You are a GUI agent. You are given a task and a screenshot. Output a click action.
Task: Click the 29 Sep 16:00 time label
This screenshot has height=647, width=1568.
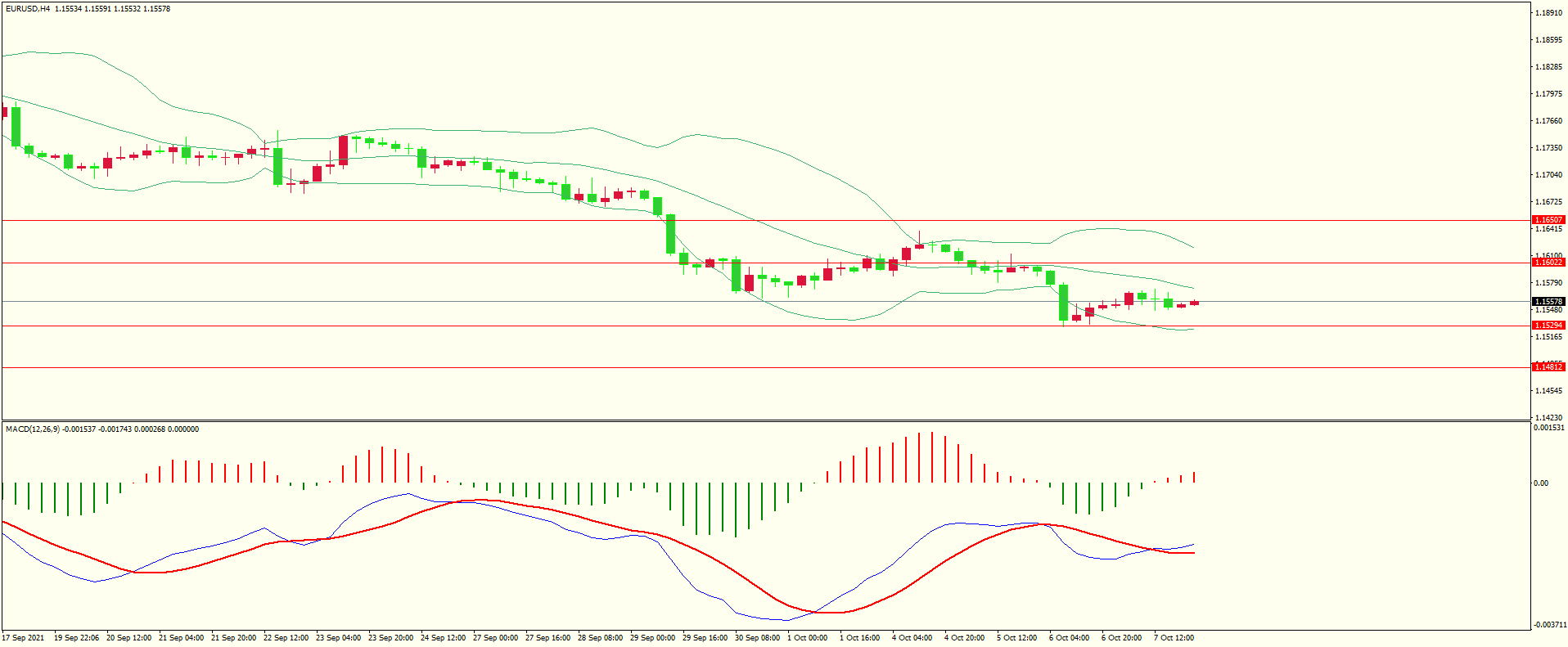click(705, 638)
